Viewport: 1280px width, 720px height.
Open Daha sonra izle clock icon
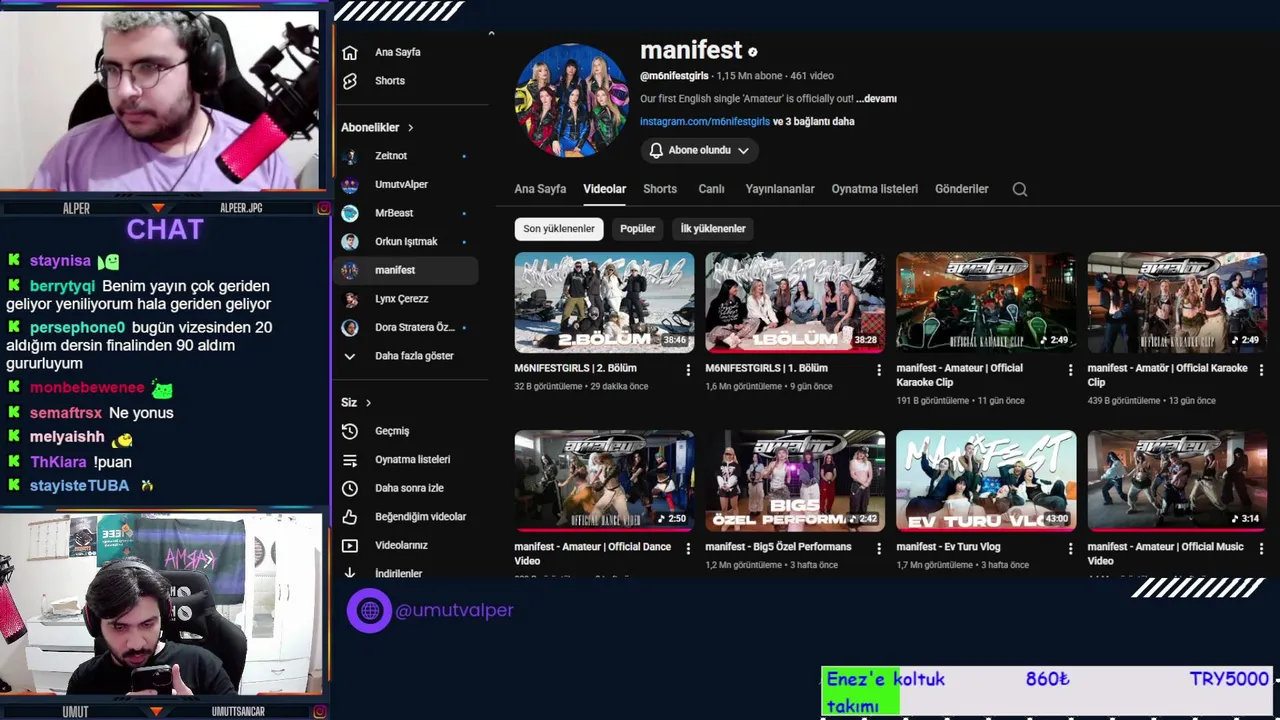[349, 488]
